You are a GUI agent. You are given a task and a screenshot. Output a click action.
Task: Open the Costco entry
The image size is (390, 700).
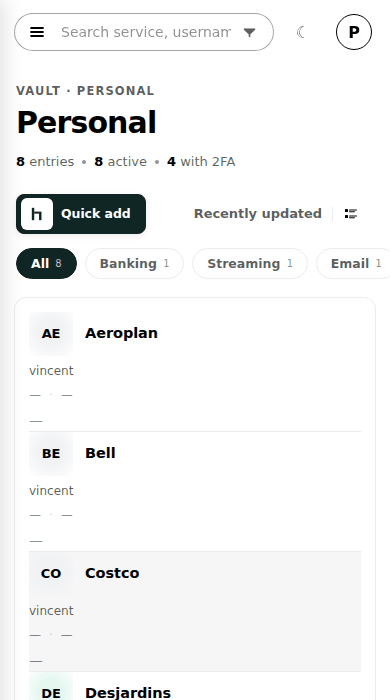(x=195, y=612)
